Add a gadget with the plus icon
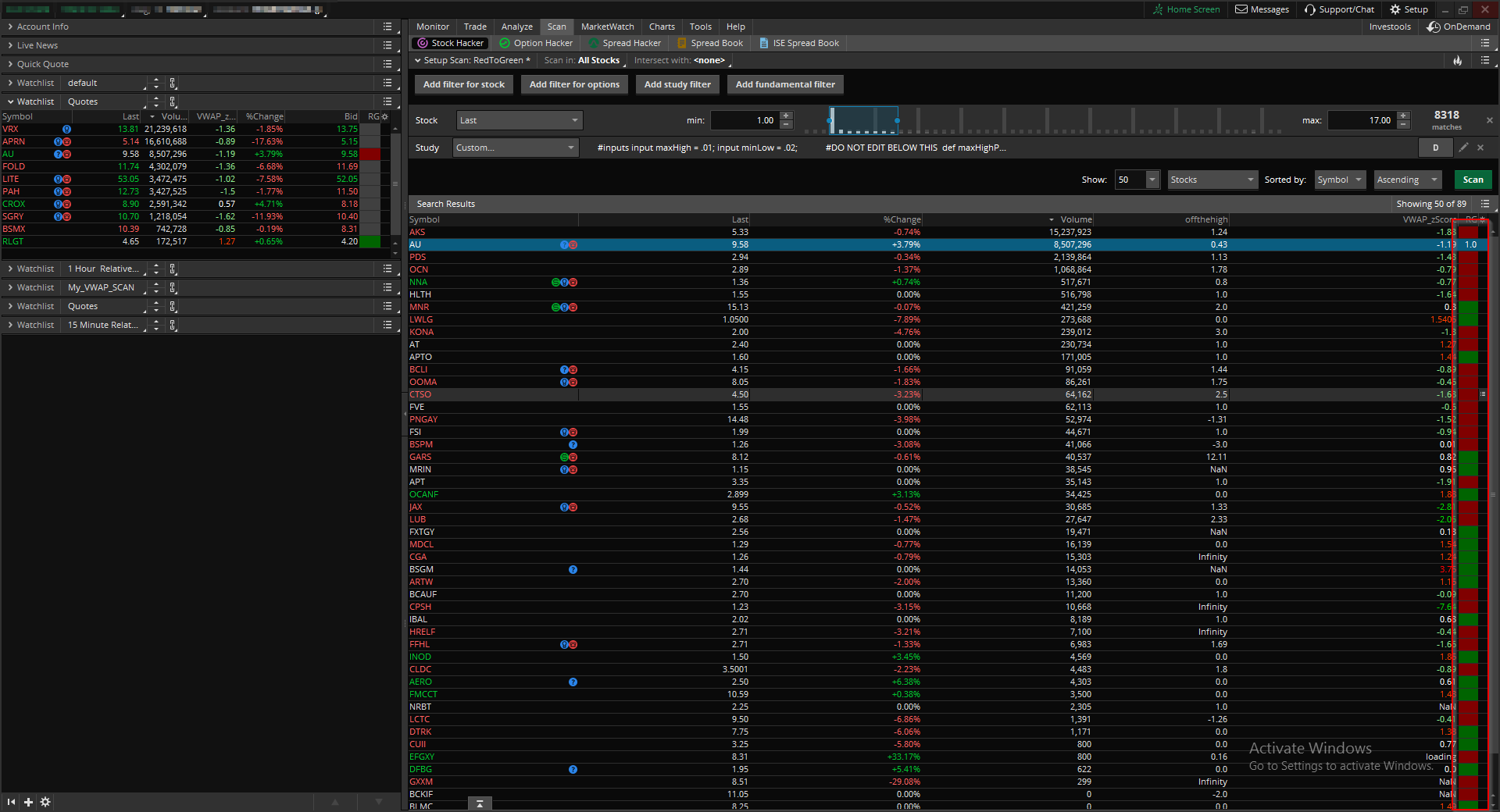 (x=28, y=802)
